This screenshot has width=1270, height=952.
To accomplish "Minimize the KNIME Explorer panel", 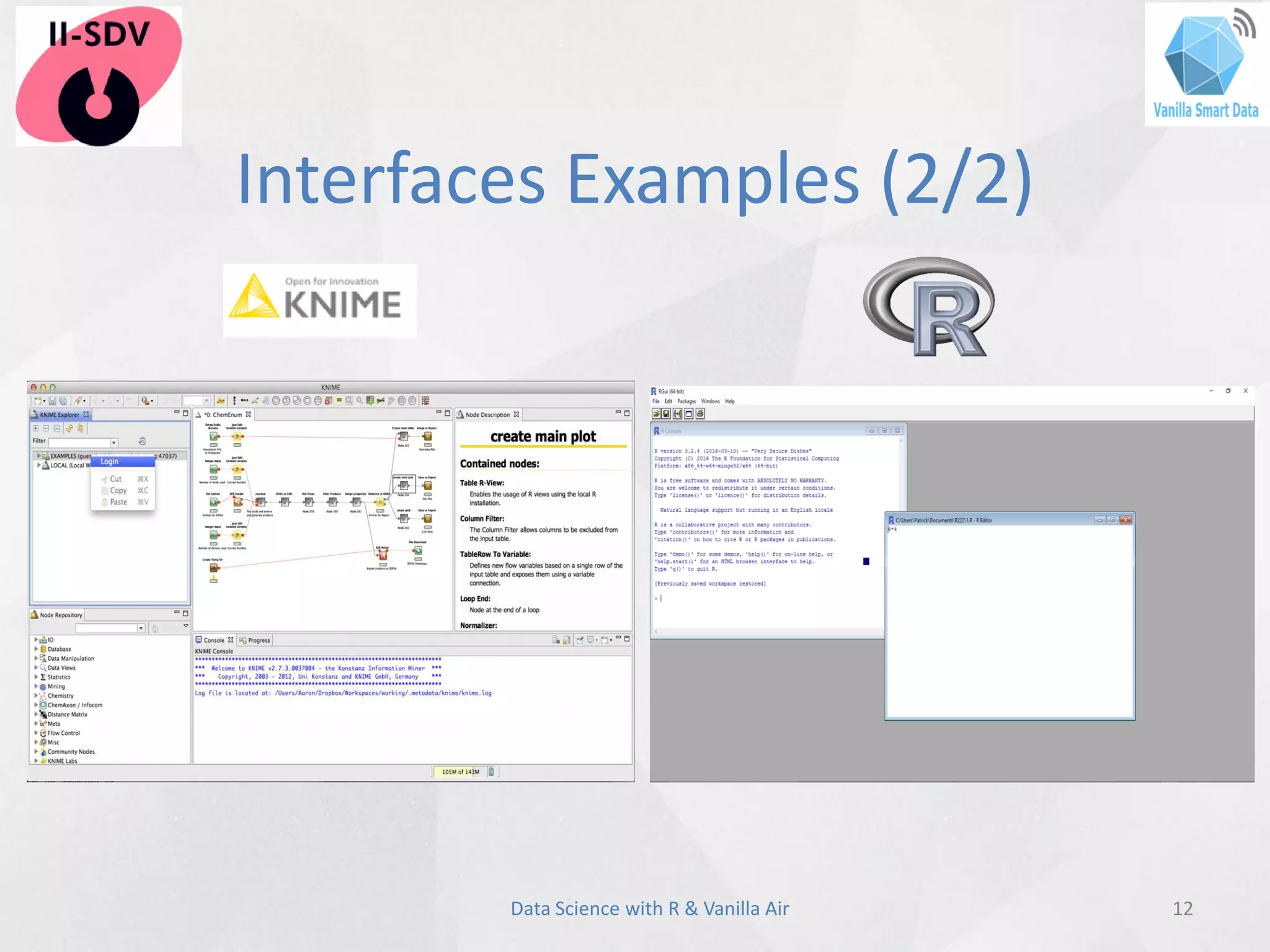I will pyautogui.click(x=177, y=413).
